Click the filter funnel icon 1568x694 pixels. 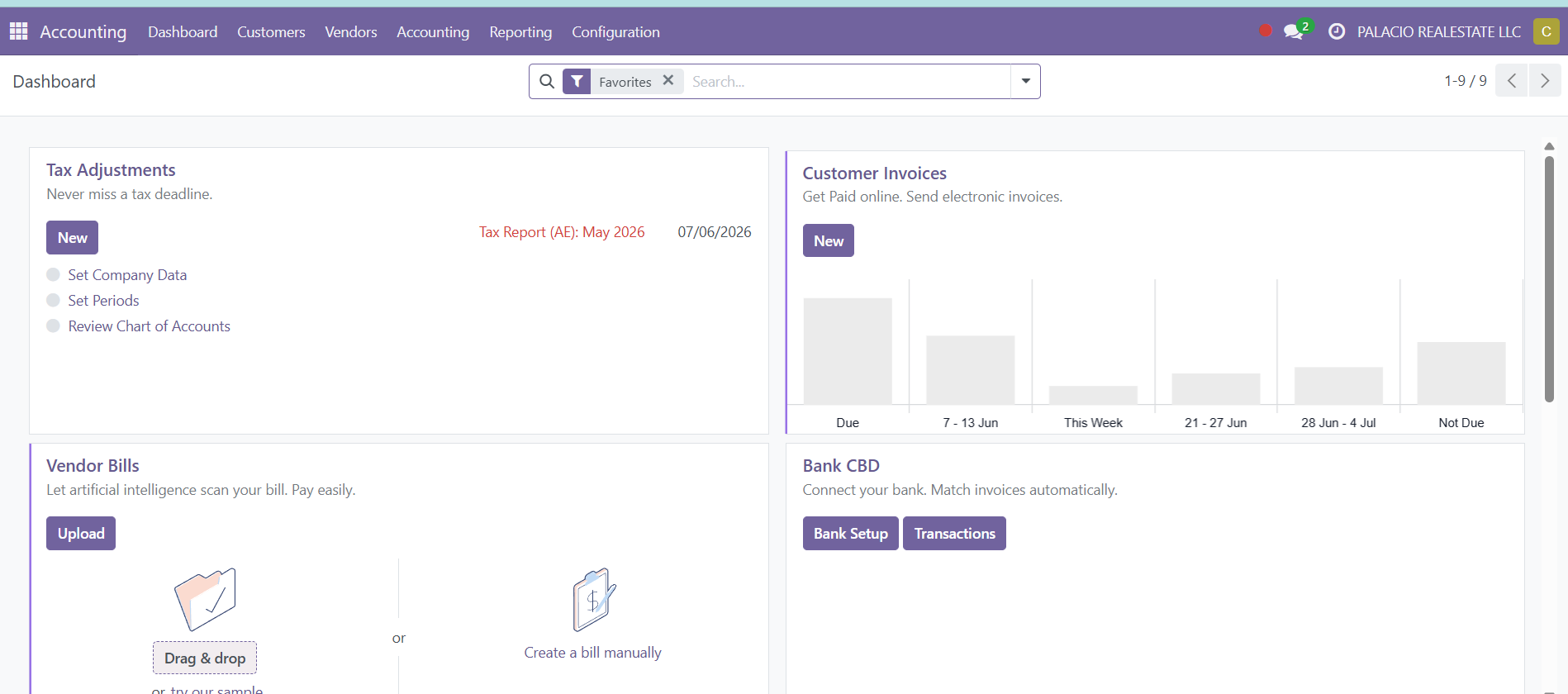[x=577, y=81]
